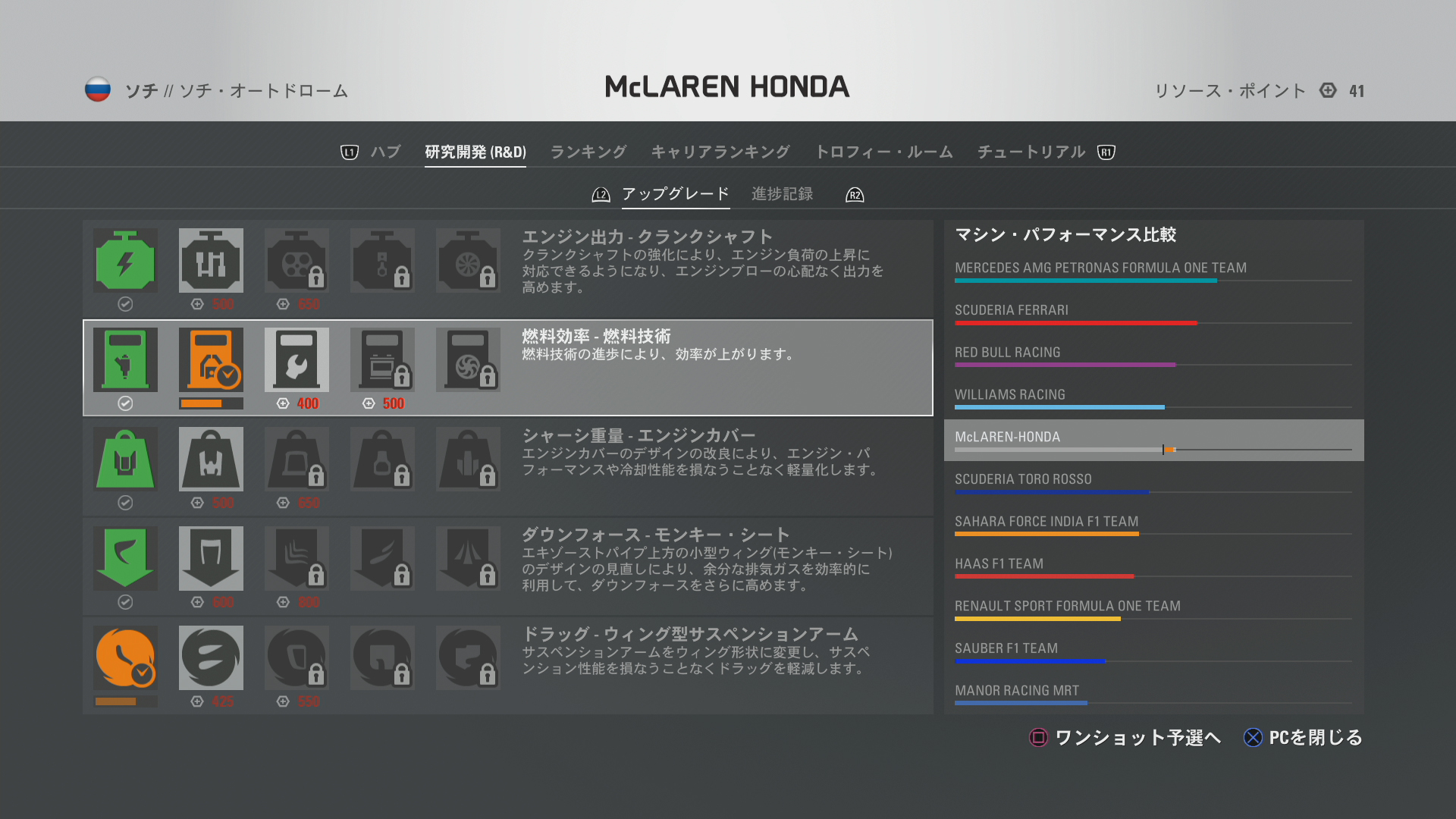Click PCを閉じる to close
Image resolution: width=1456 pixels, height=819 pixels.
[1303, 737]
